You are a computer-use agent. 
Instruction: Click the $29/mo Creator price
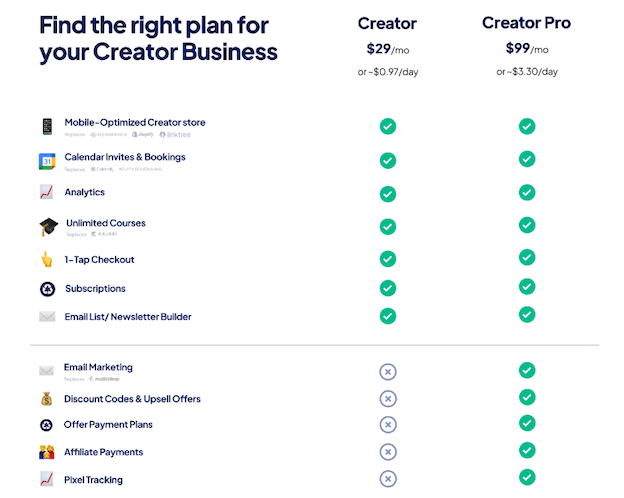[388, 48]
